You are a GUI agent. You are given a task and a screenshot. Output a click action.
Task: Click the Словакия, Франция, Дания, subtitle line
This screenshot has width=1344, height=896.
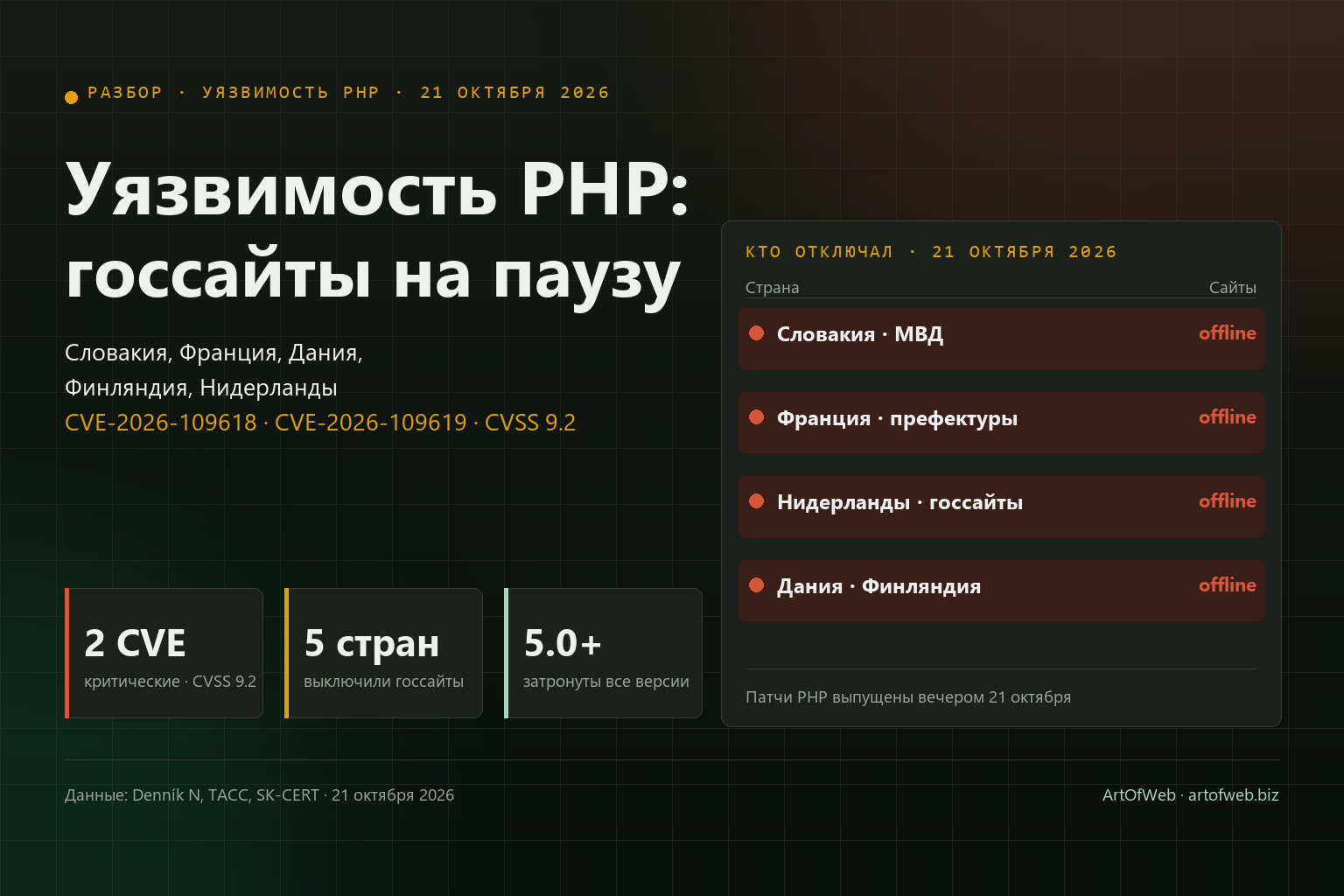click(213, 353)
